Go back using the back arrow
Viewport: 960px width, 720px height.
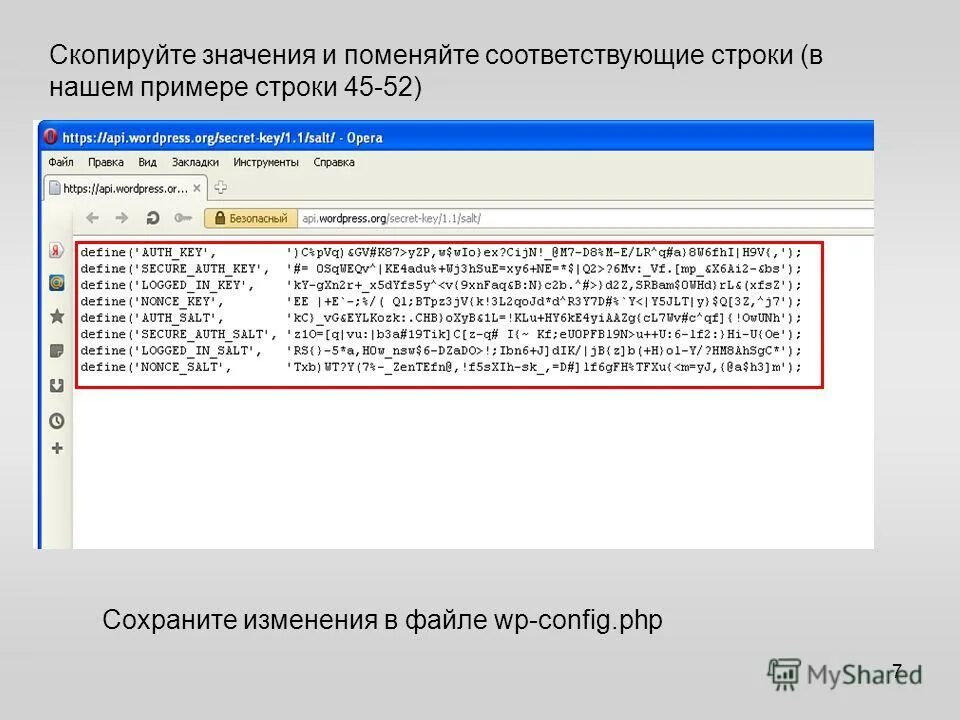tap(92, 216)
